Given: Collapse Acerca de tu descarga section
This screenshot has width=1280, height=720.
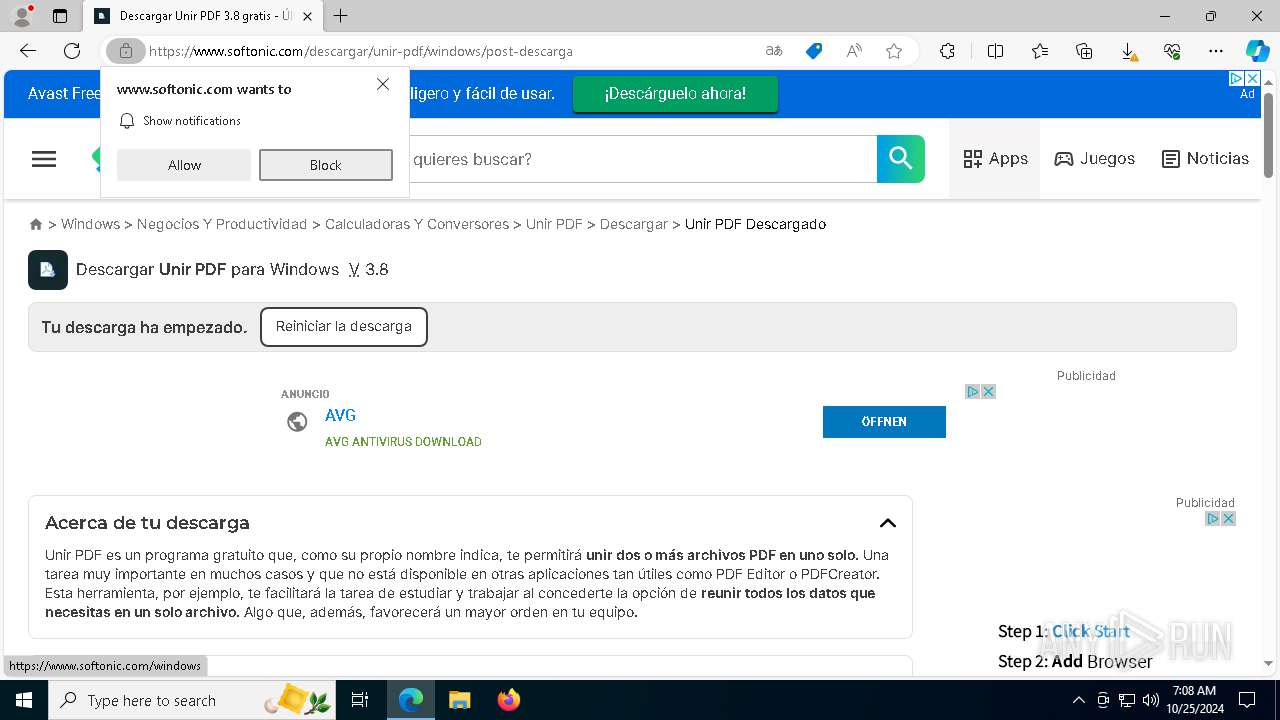Looking at the screenshot, I should (x=888, y=523).
